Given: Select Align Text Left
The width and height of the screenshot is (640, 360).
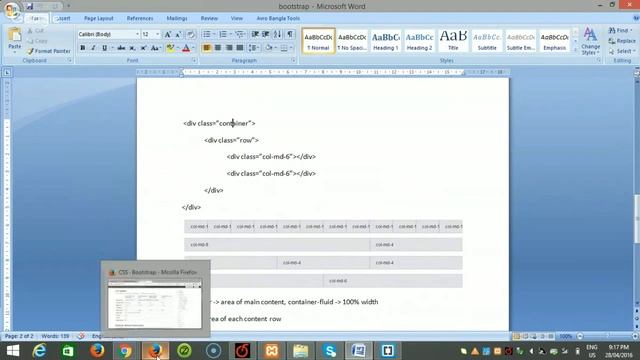Looking at the screenshot, I should click(207, 48).
